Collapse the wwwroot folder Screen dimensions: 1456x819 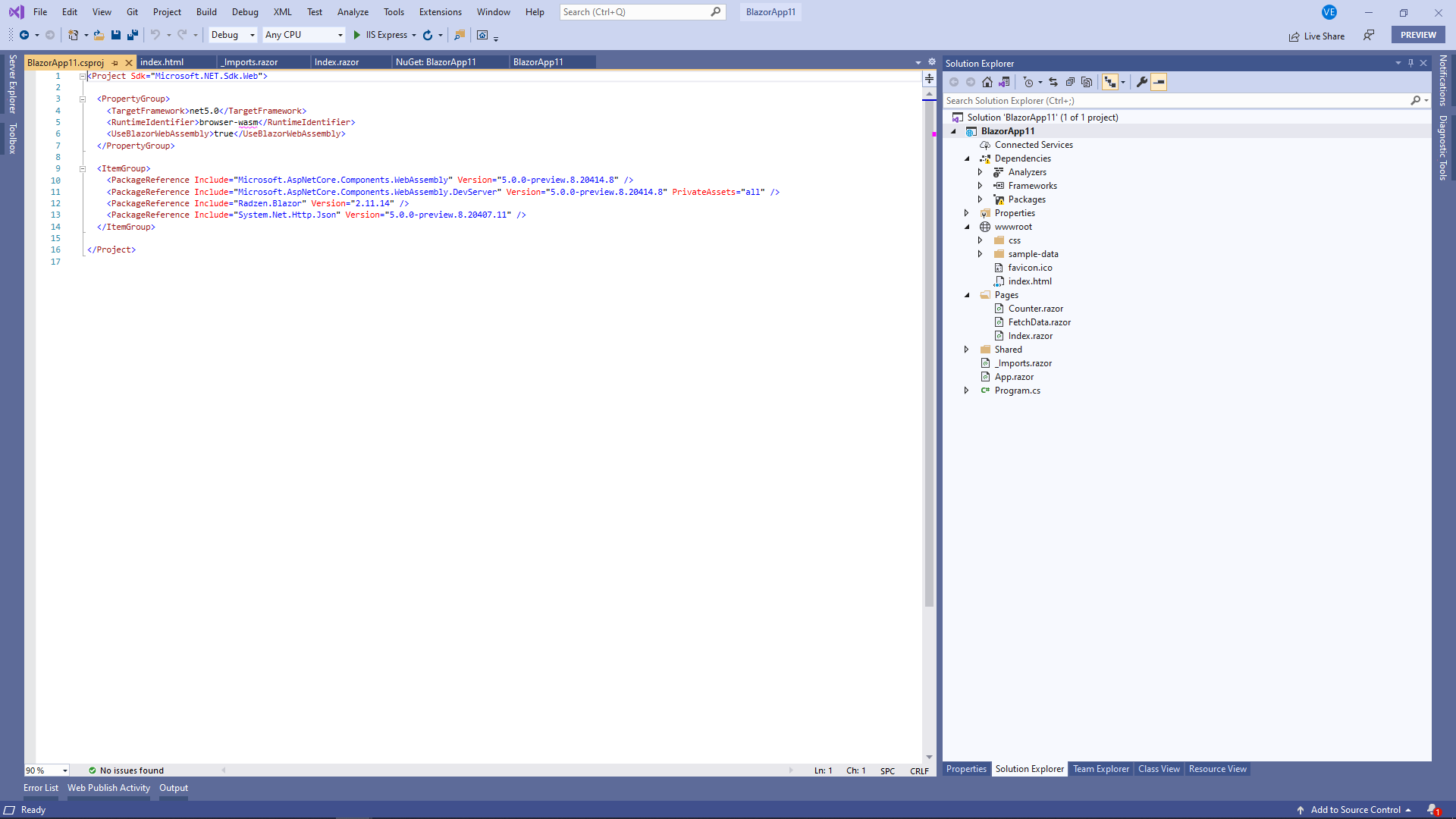coord(967,227)
